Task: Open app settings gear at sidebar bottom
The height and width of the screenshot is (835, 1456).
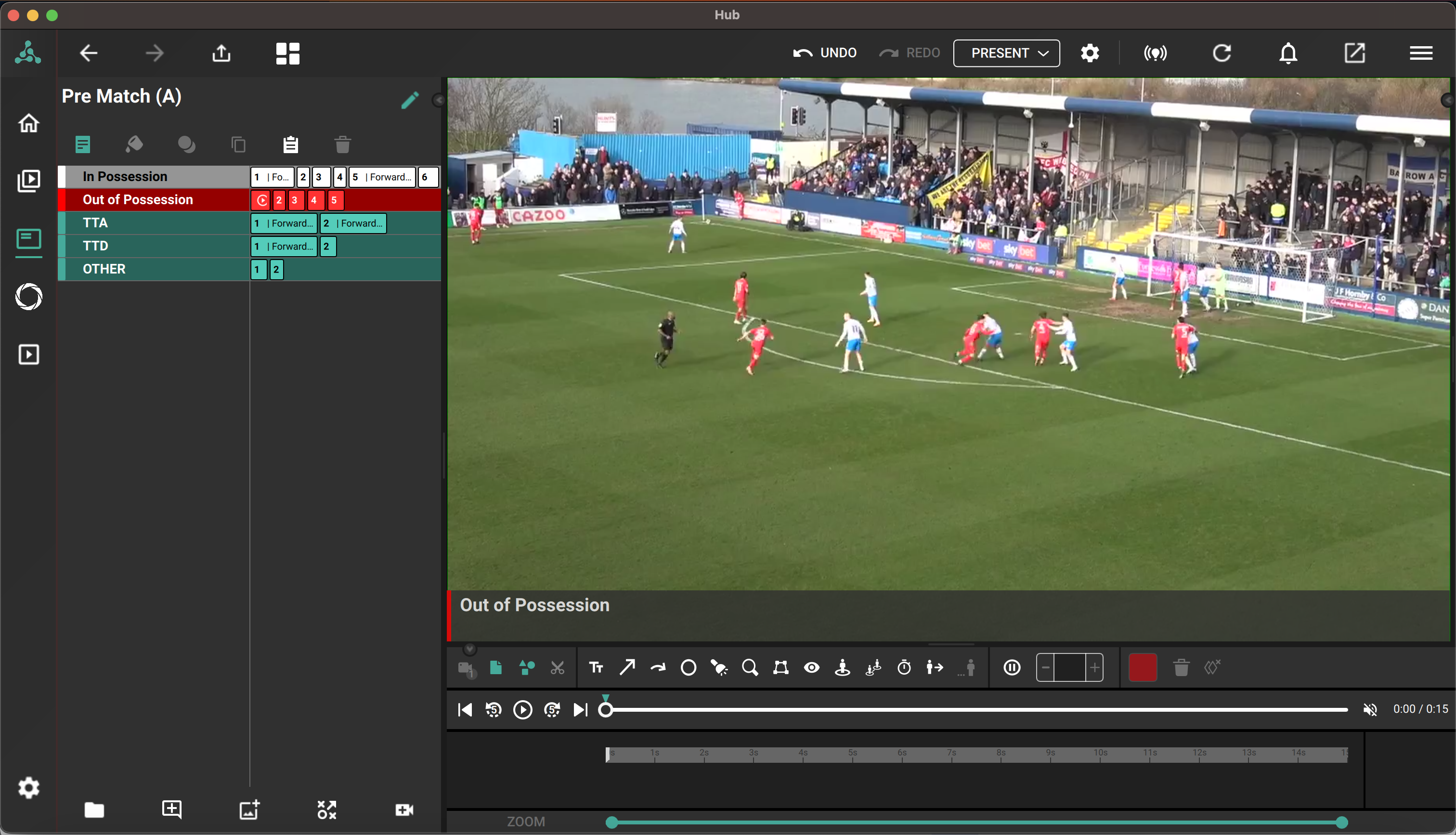Action: pyautogui.click(x=28, y=788)
